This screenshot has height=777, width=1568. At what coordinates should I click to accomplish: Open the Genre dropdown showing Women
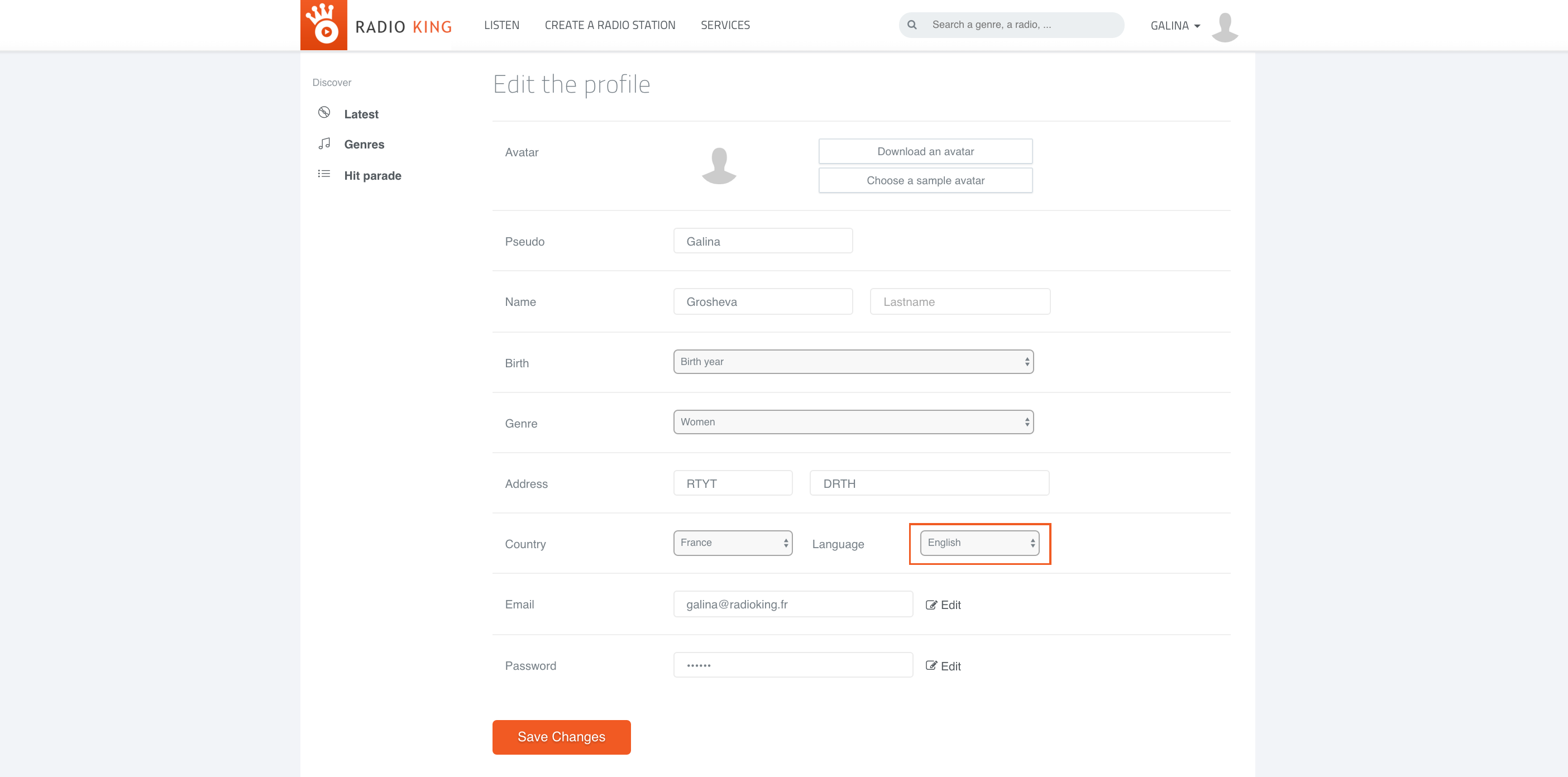coord(853,422)
